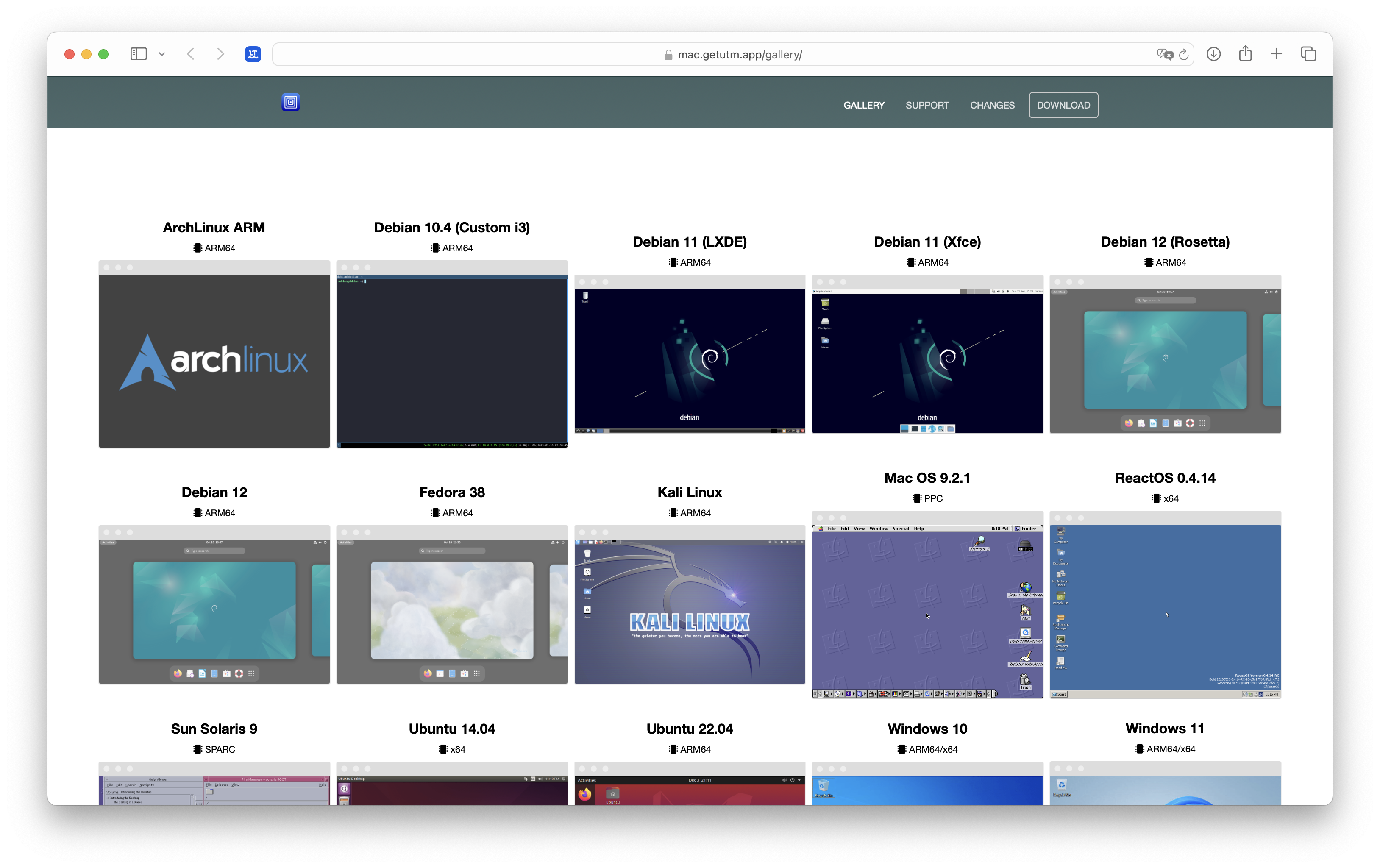1380x868 pixels.
Task: Open the Safari downloads button
Action: (x=1213, y=54)
